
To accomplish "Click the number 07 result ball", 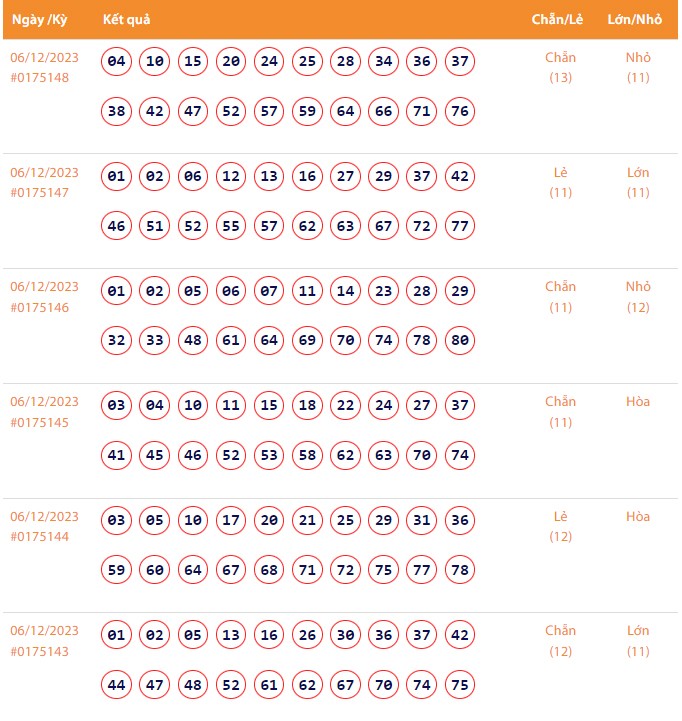I will [x=269, y=291].
